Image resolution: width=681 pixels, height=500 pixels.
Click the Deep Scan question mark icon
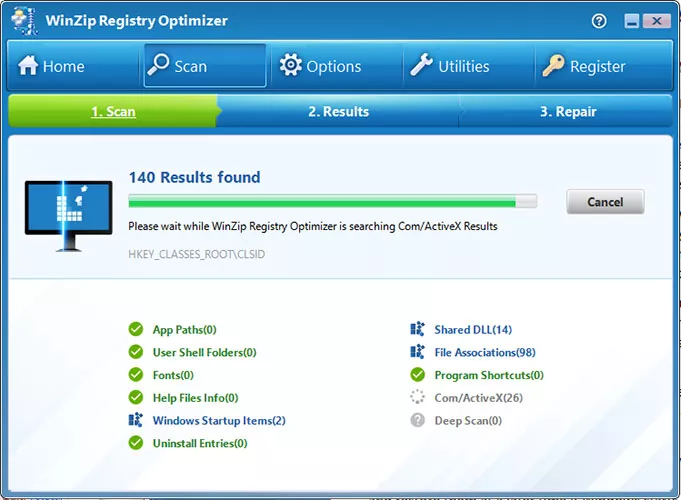(x=417, y=420)
